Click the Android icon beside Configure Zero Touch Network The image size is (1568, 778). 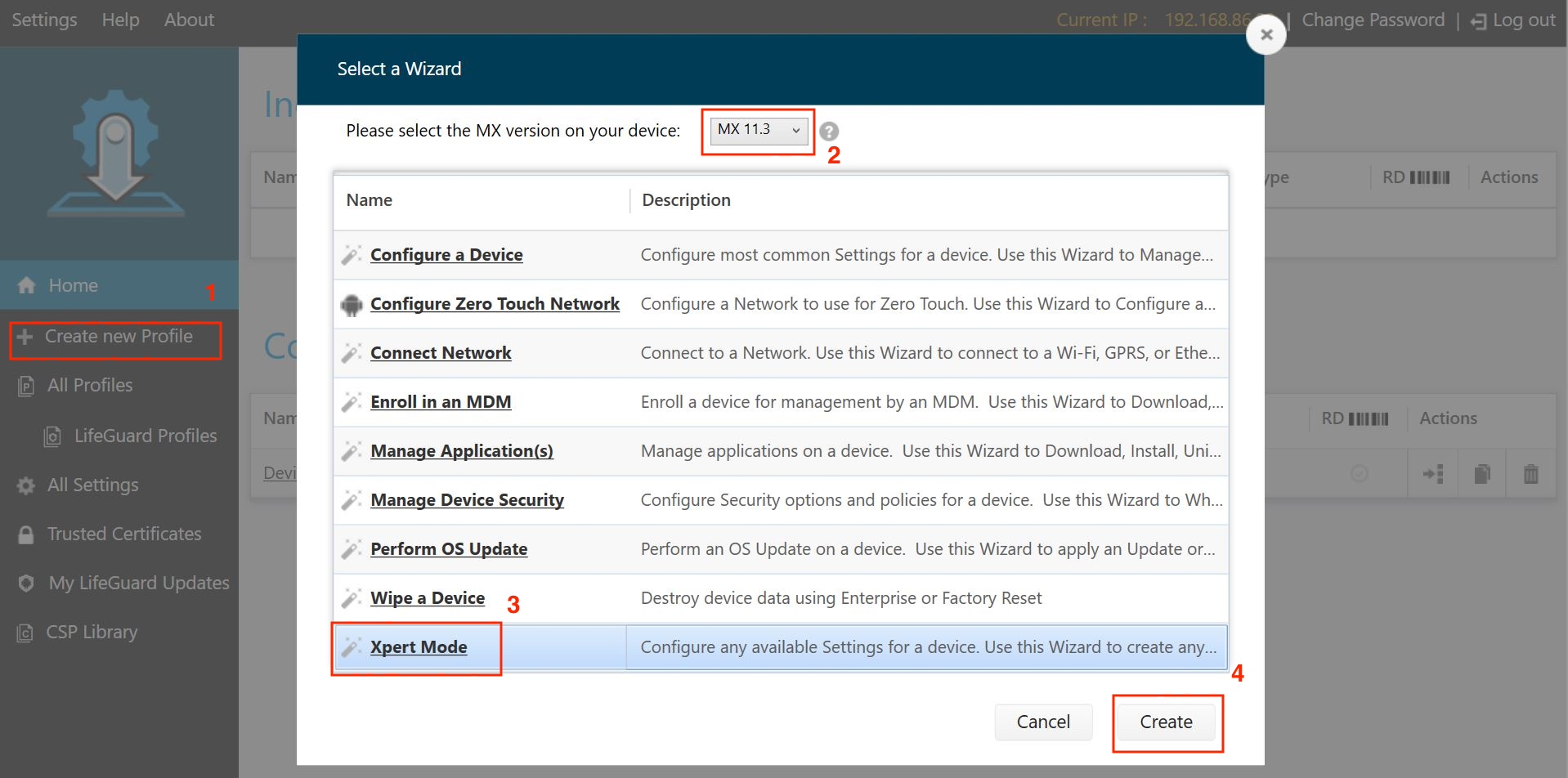click(352, 305)
